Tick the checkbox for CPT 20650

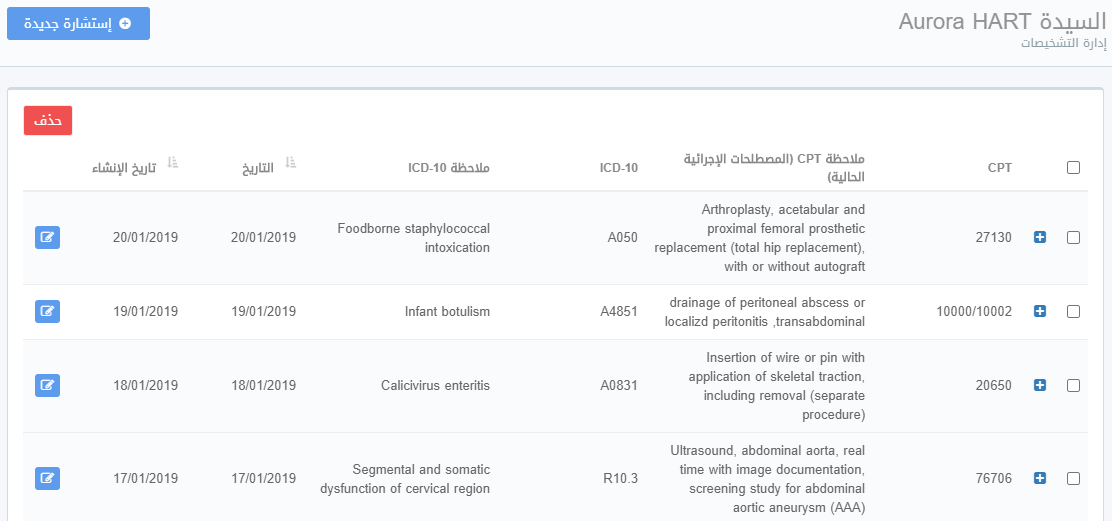pyautogui.click(x=1073, y=385)
